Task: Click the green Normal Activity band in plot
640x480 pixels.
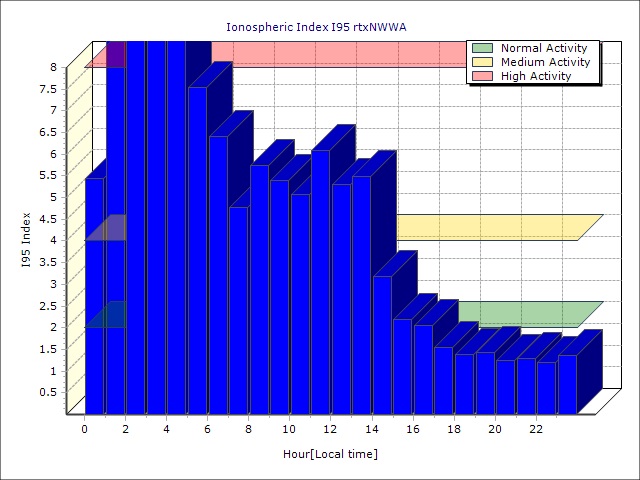Action: coord(520,314)
